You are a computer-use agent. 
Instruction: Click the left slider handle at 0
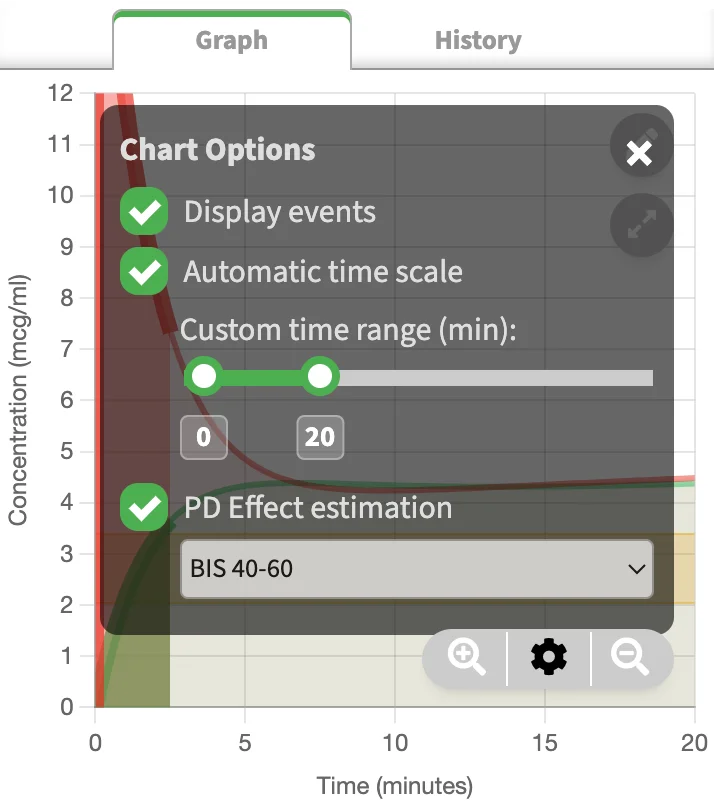204,377
